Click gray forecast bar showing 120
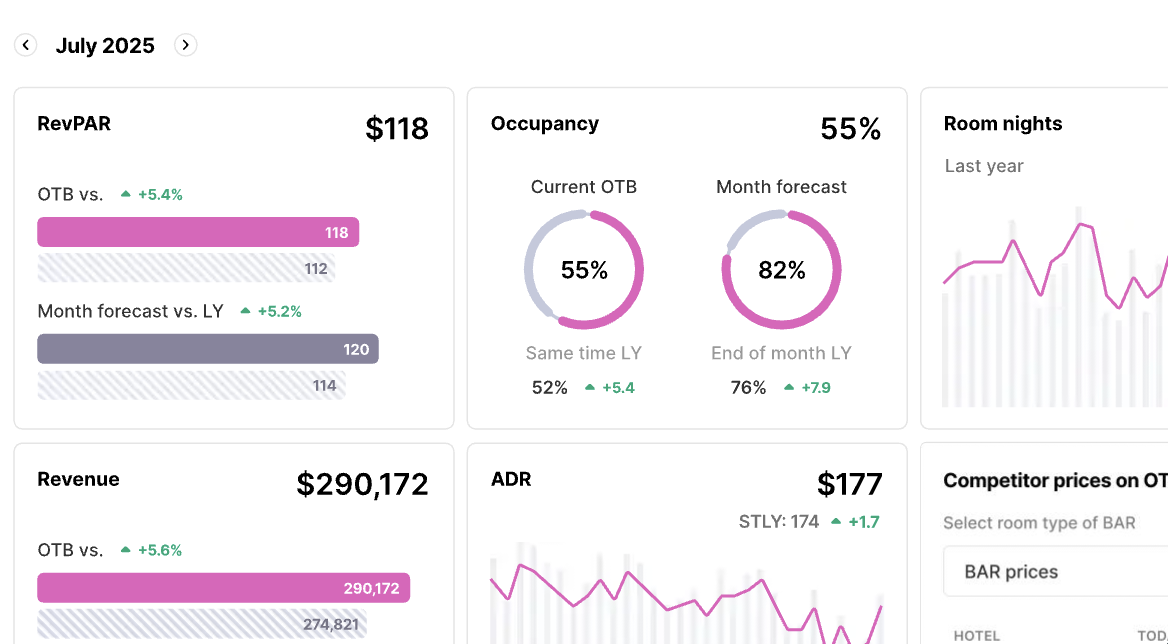1168x644 pixels. [x=208, y=349]
